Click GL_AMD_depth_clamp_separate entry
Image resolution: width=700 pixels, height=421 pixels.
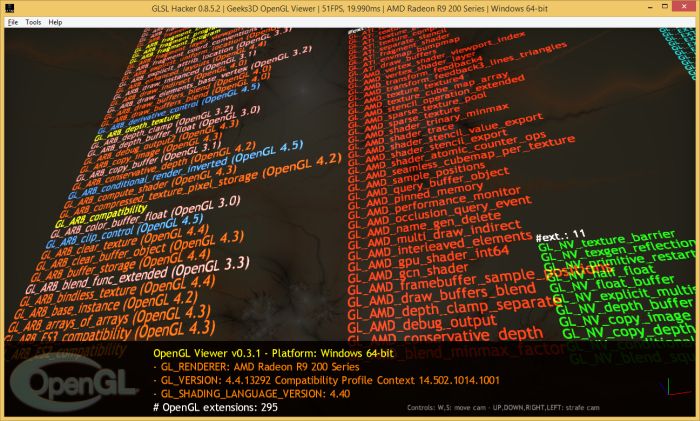(454, 308)
